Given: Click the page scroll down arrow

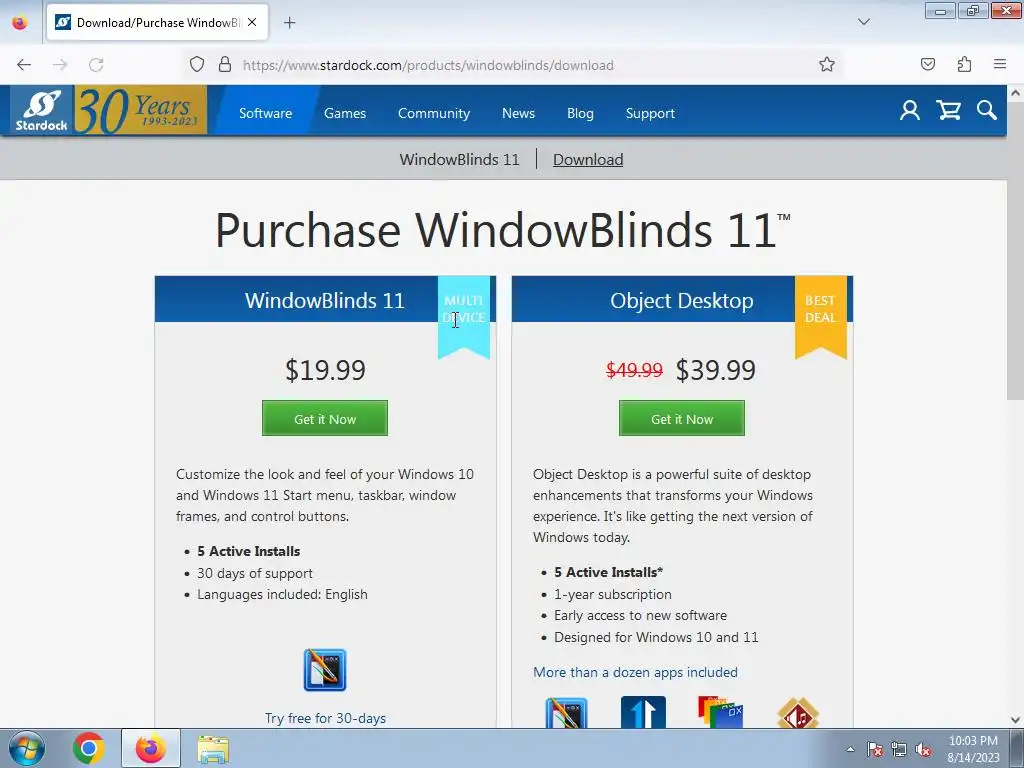Looking at the screenshot, I should [1015, 719].
